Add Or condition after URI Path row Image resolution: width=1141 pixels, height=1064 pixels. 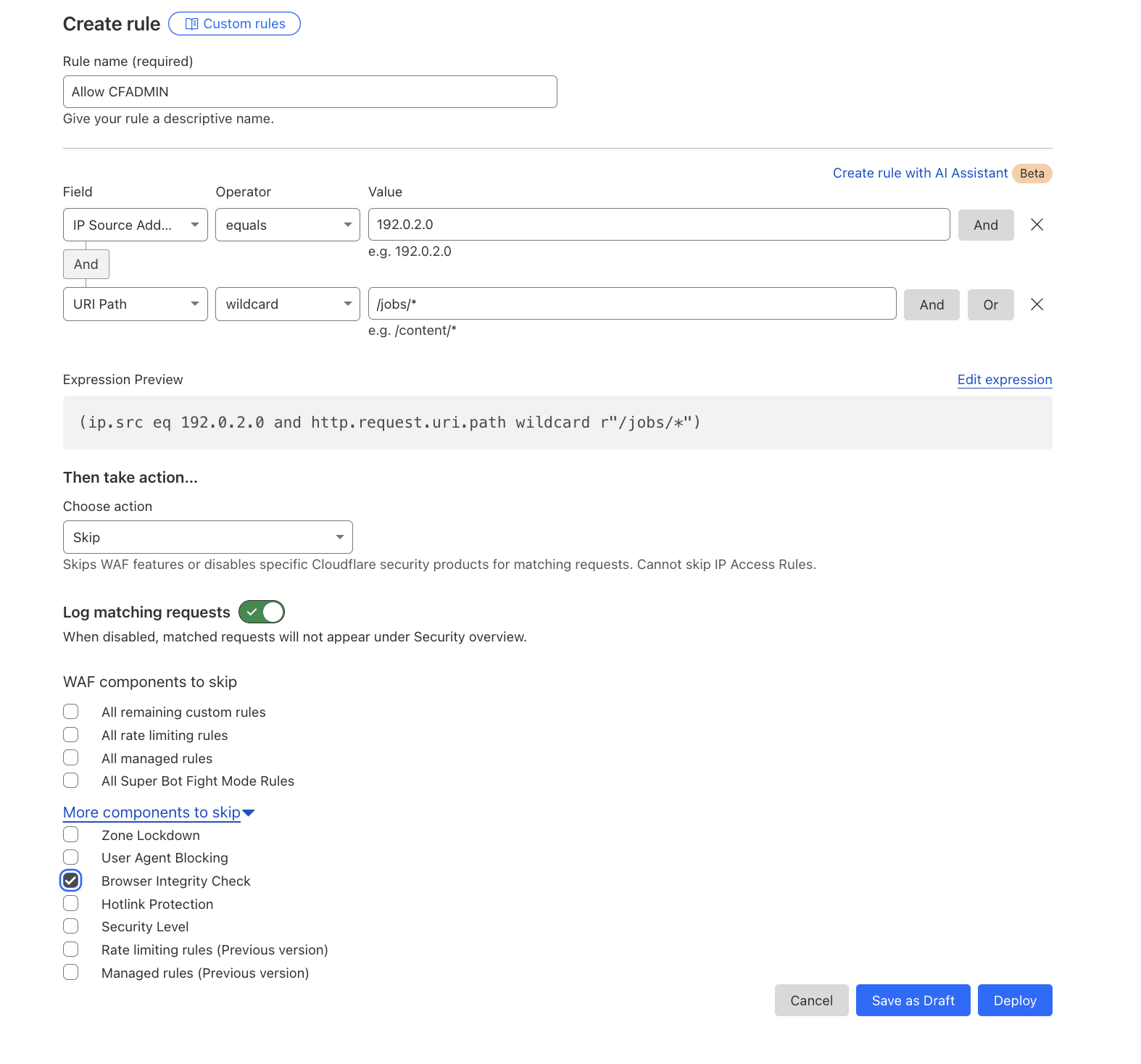point(990,304)
